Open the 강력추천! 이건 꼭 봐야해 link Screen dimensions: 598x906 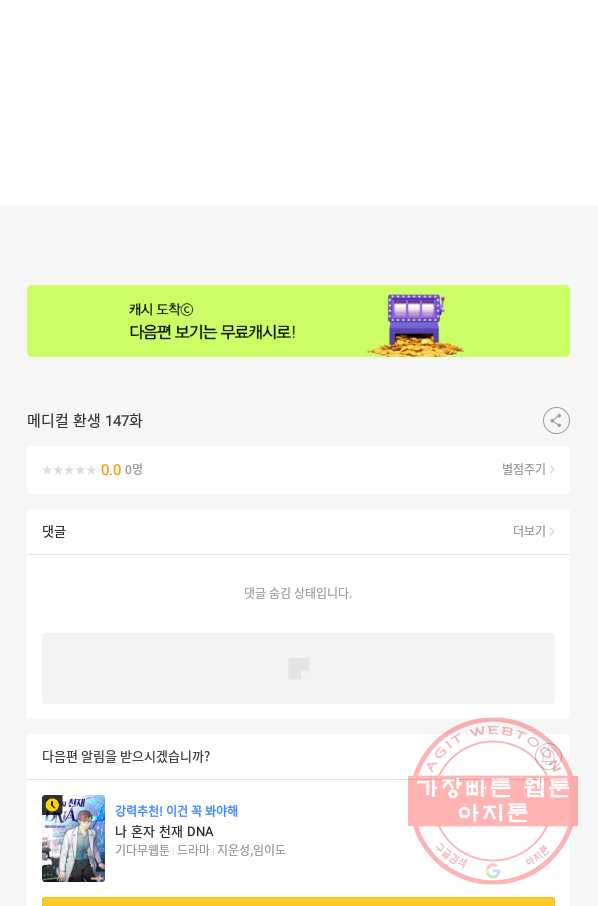(176, 811)
